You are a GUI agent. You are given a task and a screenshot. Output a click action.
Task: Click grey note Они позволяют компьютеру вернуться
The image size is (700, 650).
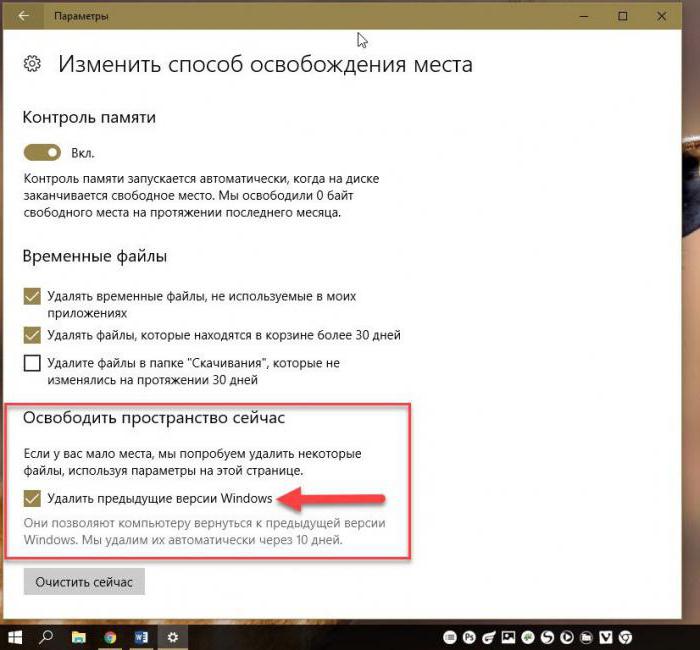coord(204,531)
